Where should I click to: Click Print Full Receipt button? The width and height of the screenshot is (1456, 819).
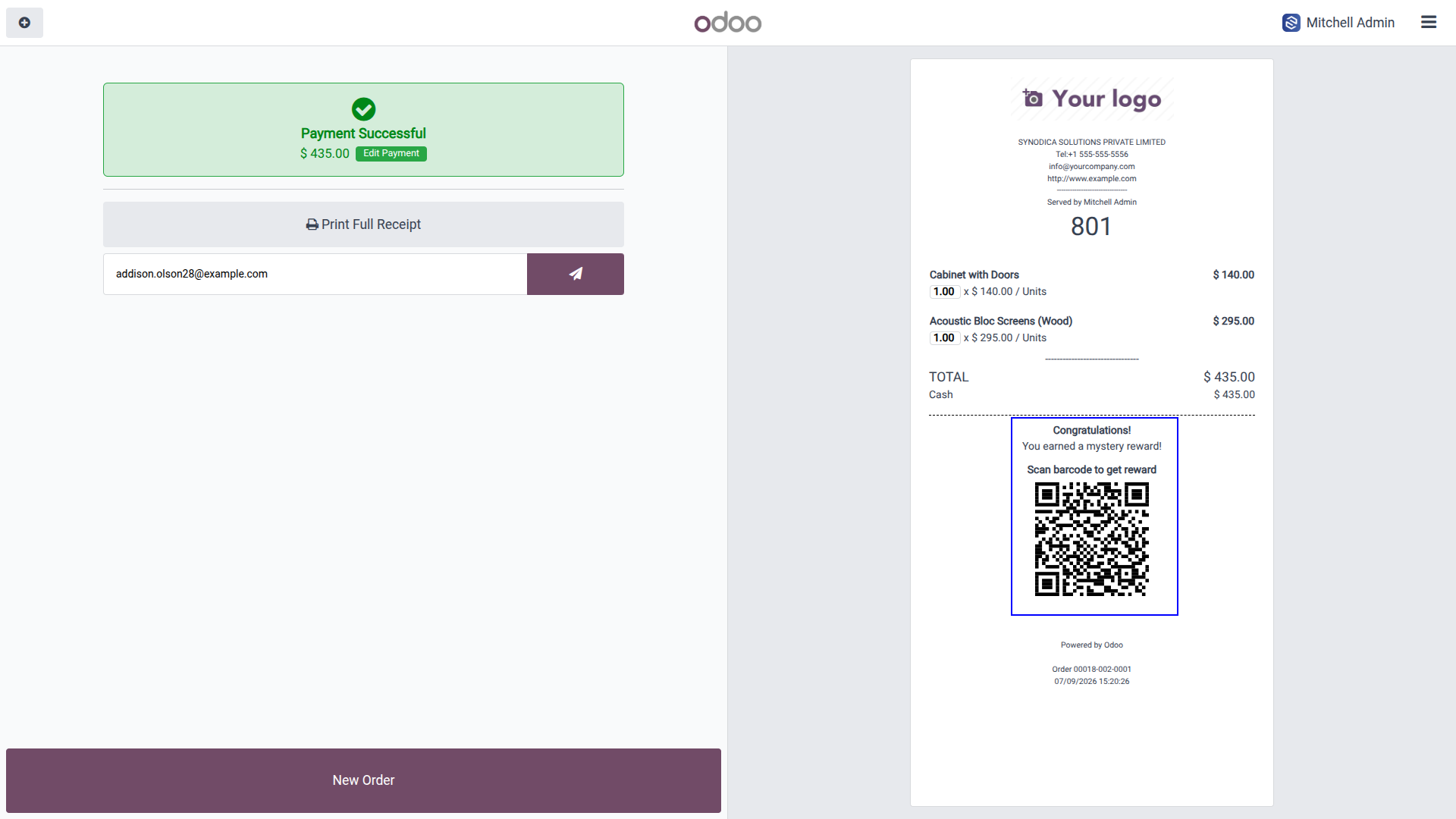point(363,224)
